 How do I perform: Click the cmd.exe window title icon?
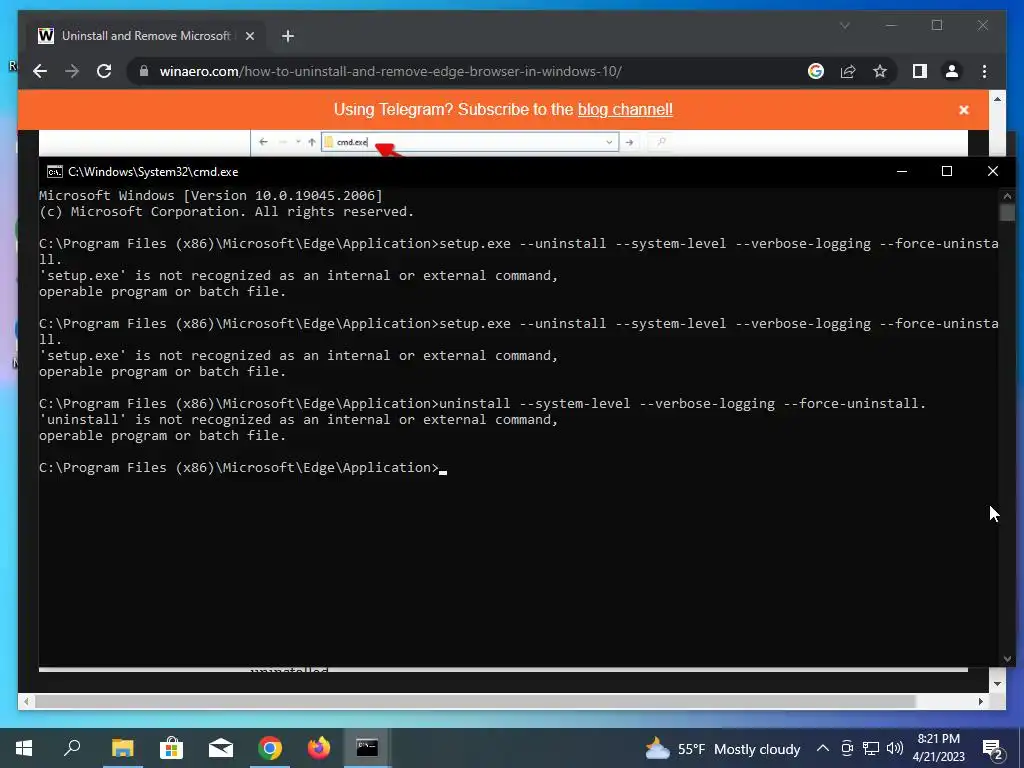(x=55, y=172)
